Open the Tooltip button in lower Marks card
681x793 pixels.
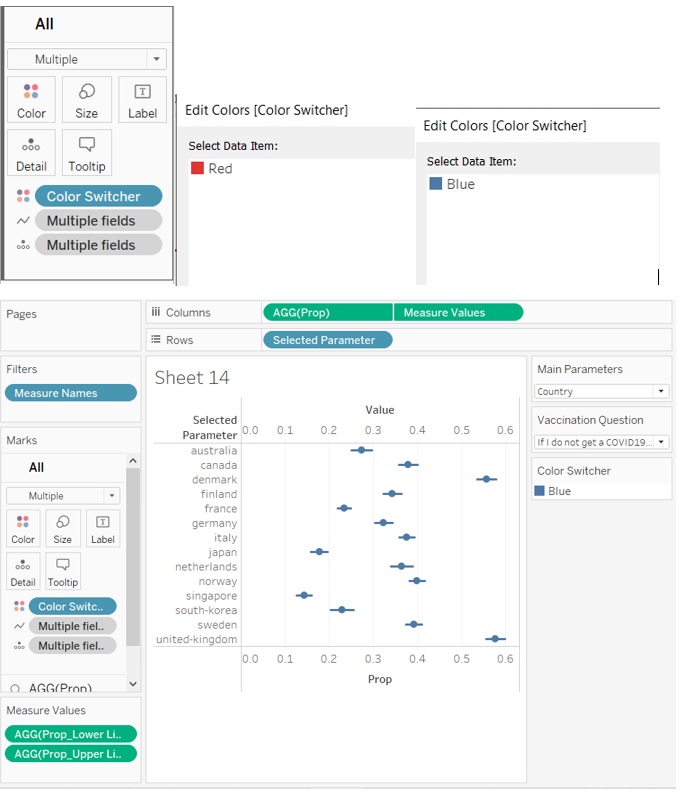(x=63, y=571)
